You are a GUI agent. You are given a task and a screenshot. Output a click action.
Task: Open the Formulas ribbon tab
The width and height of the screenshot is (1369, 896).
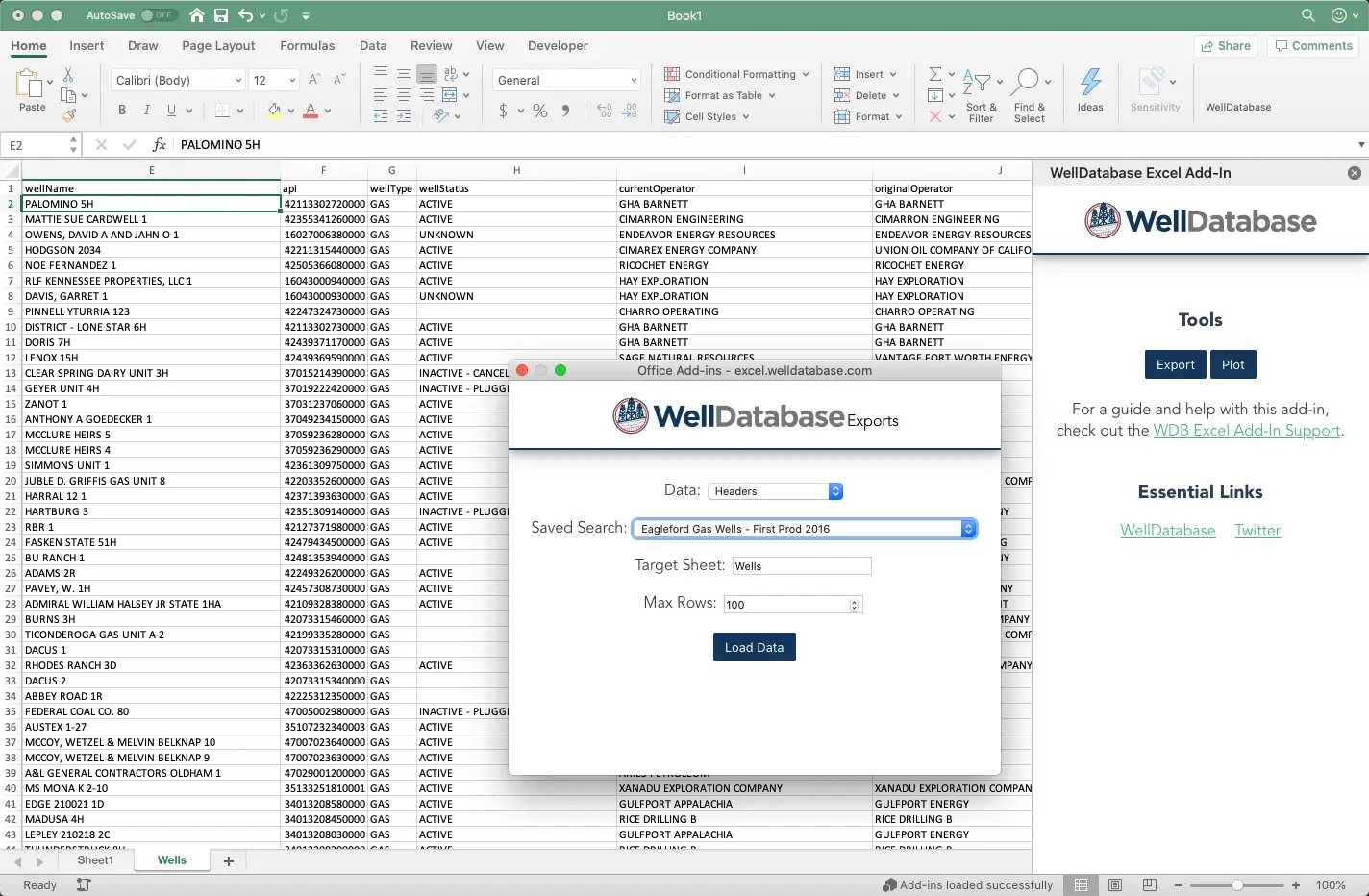click(308, 45)
